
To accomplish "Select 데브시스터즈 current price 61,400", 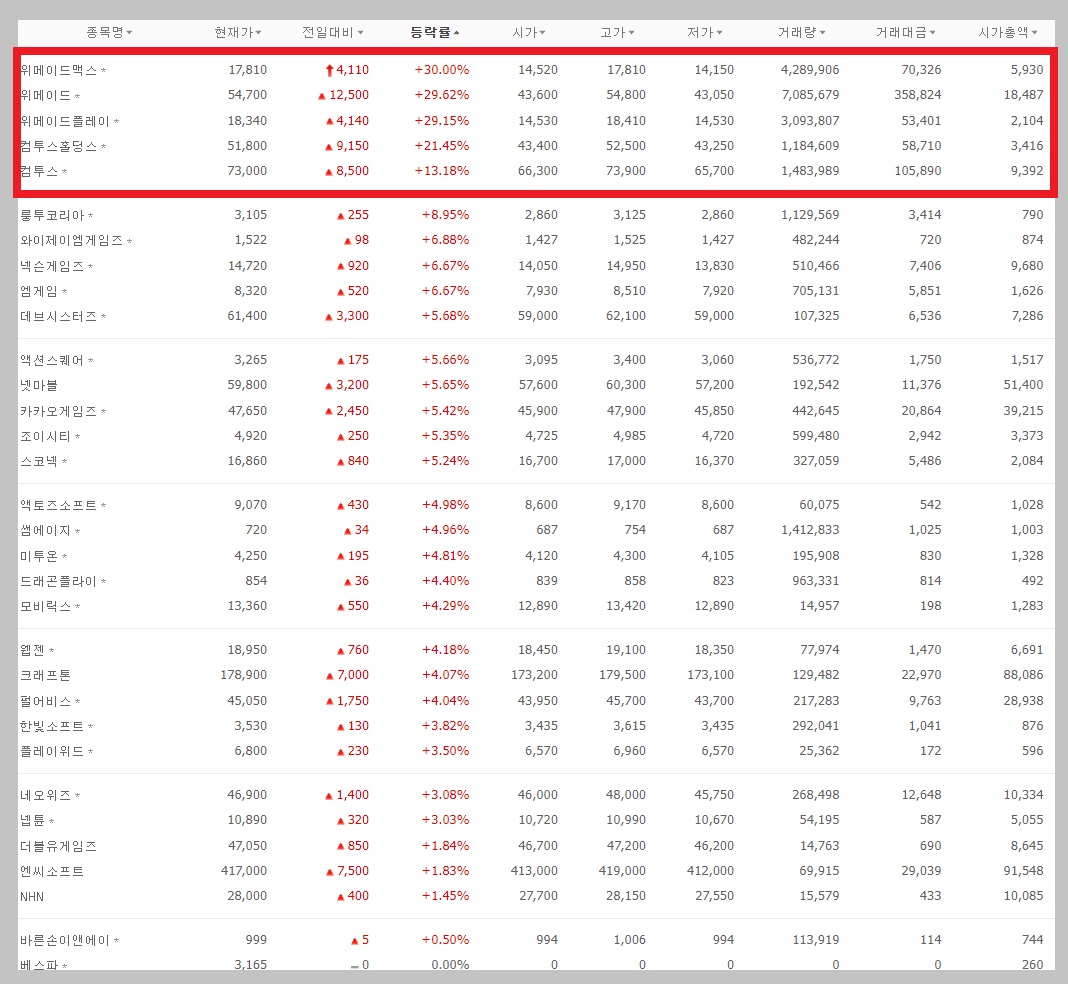I will pyautogui.click(x=247, y=317).
